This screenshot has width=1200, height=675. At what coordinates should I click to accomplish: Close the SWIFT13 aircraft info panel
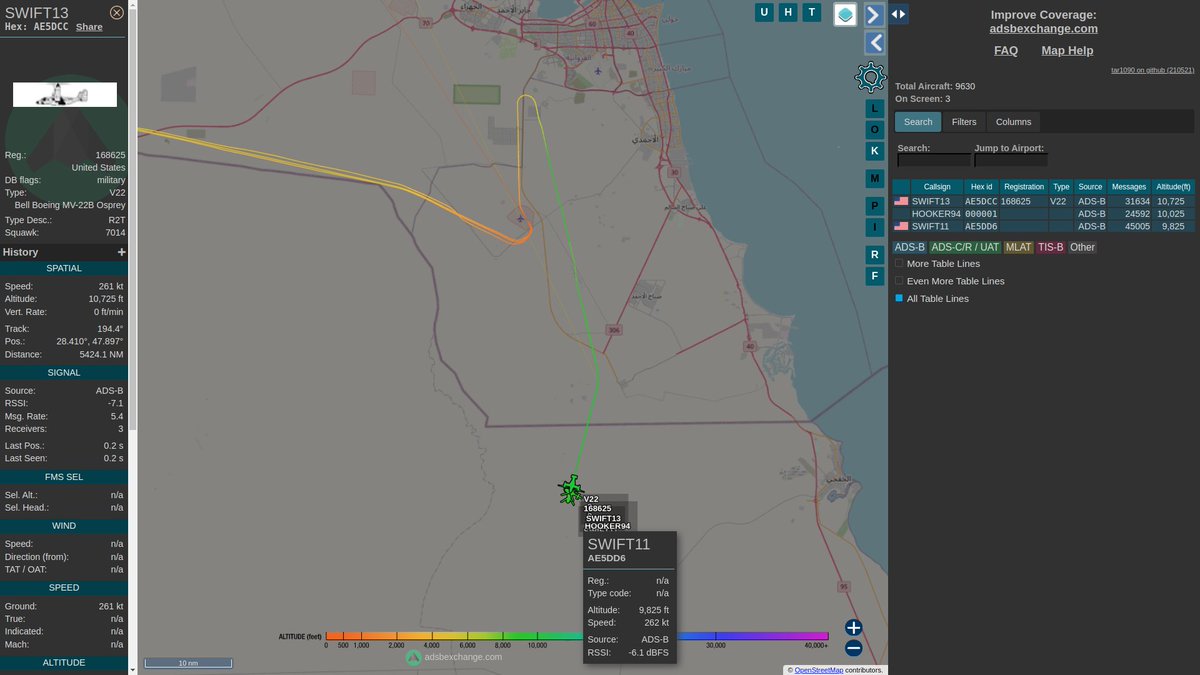[117, 12]
